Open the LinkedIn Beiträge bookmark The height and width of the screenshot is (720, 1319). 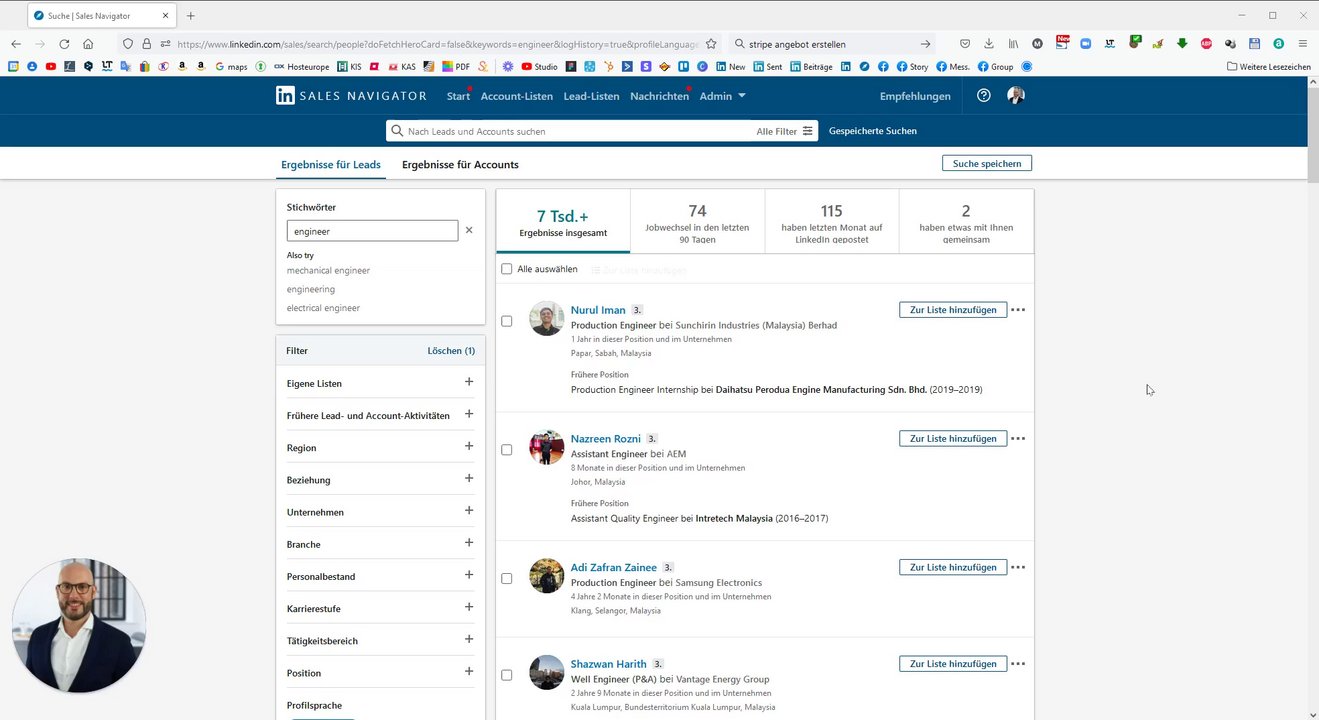[811, 67]
